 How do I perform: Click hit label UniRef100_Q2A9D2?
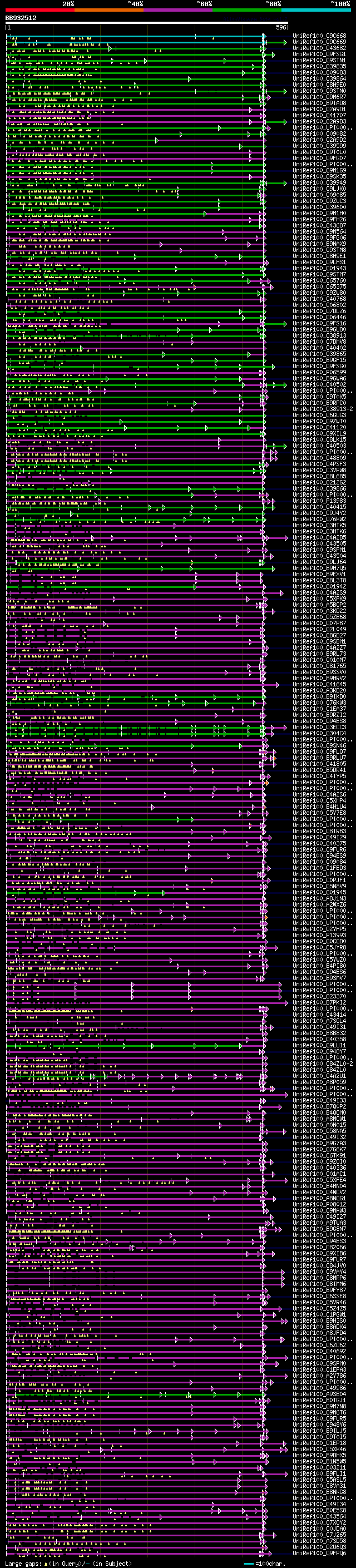point(319,140)
